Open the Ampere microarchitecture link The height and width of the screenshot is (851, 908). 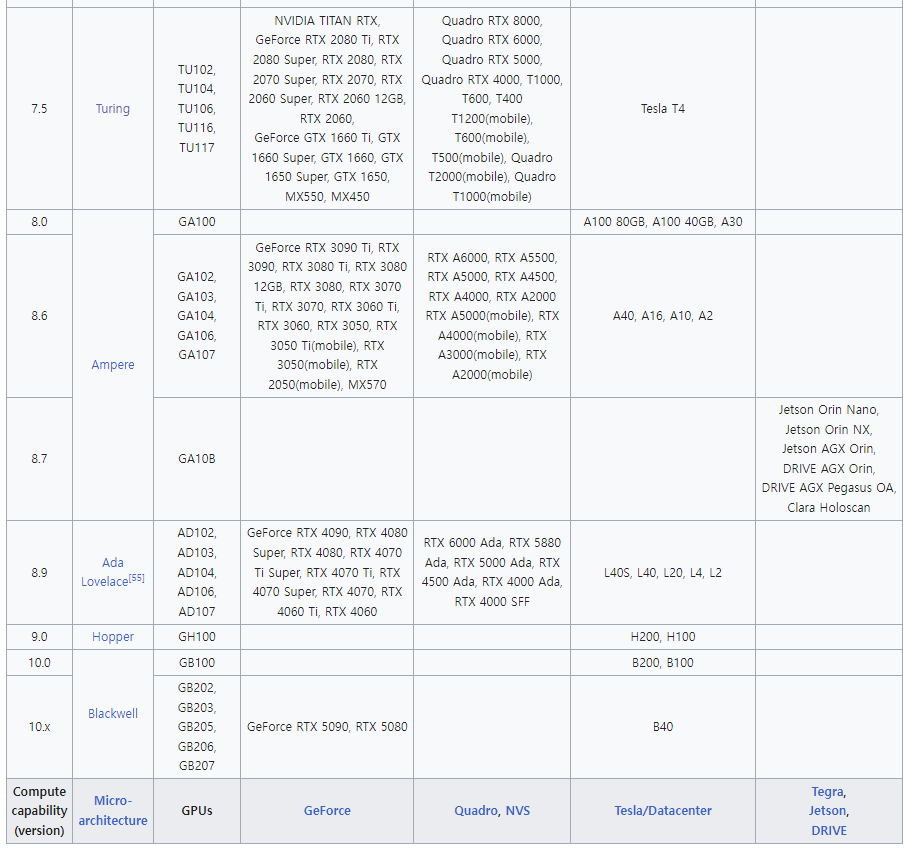pyautogui.click(x=112, y=365)
